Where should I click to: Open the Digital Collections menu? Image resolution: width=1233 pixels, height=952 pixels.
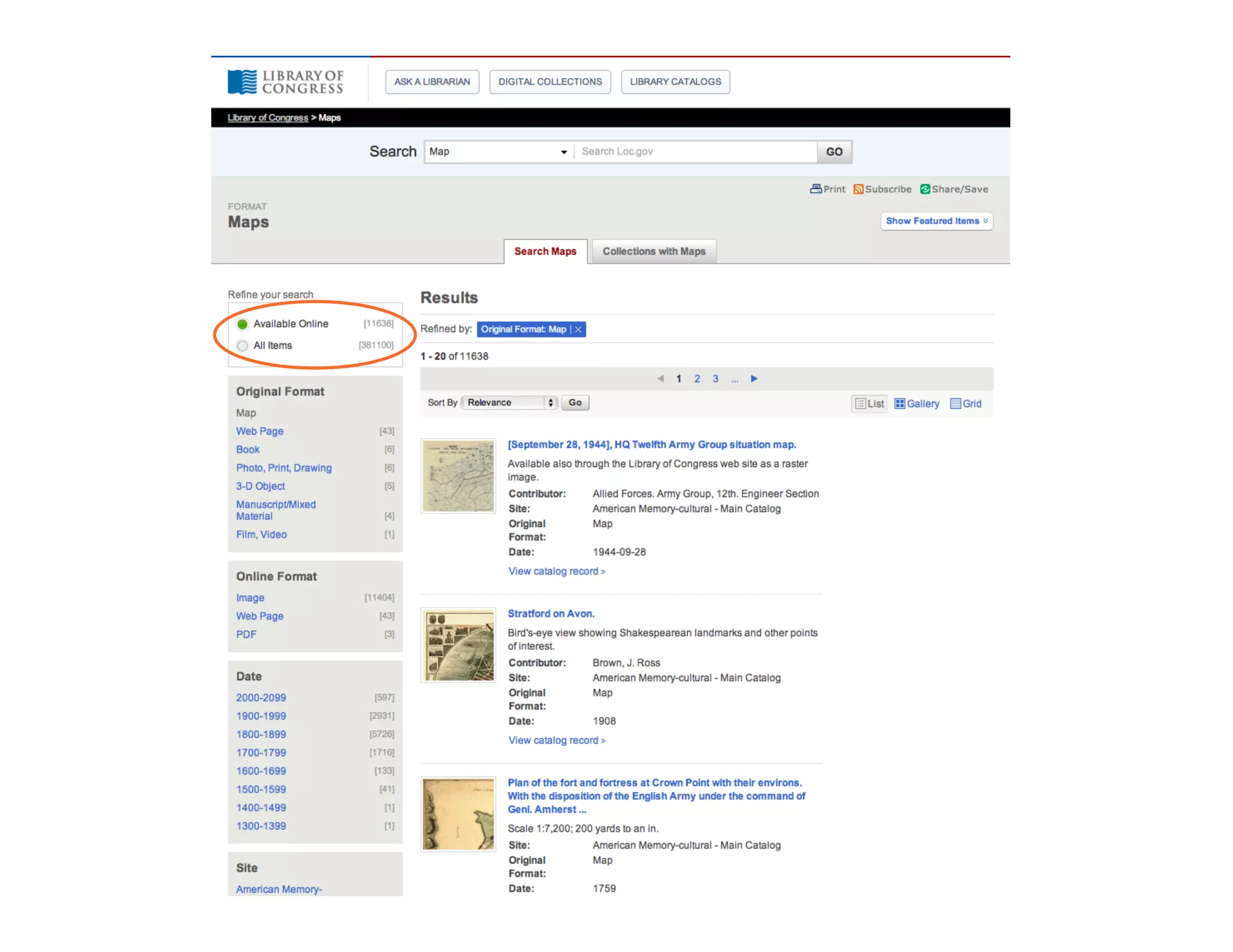pyautogui.click(x=550, y=82)
